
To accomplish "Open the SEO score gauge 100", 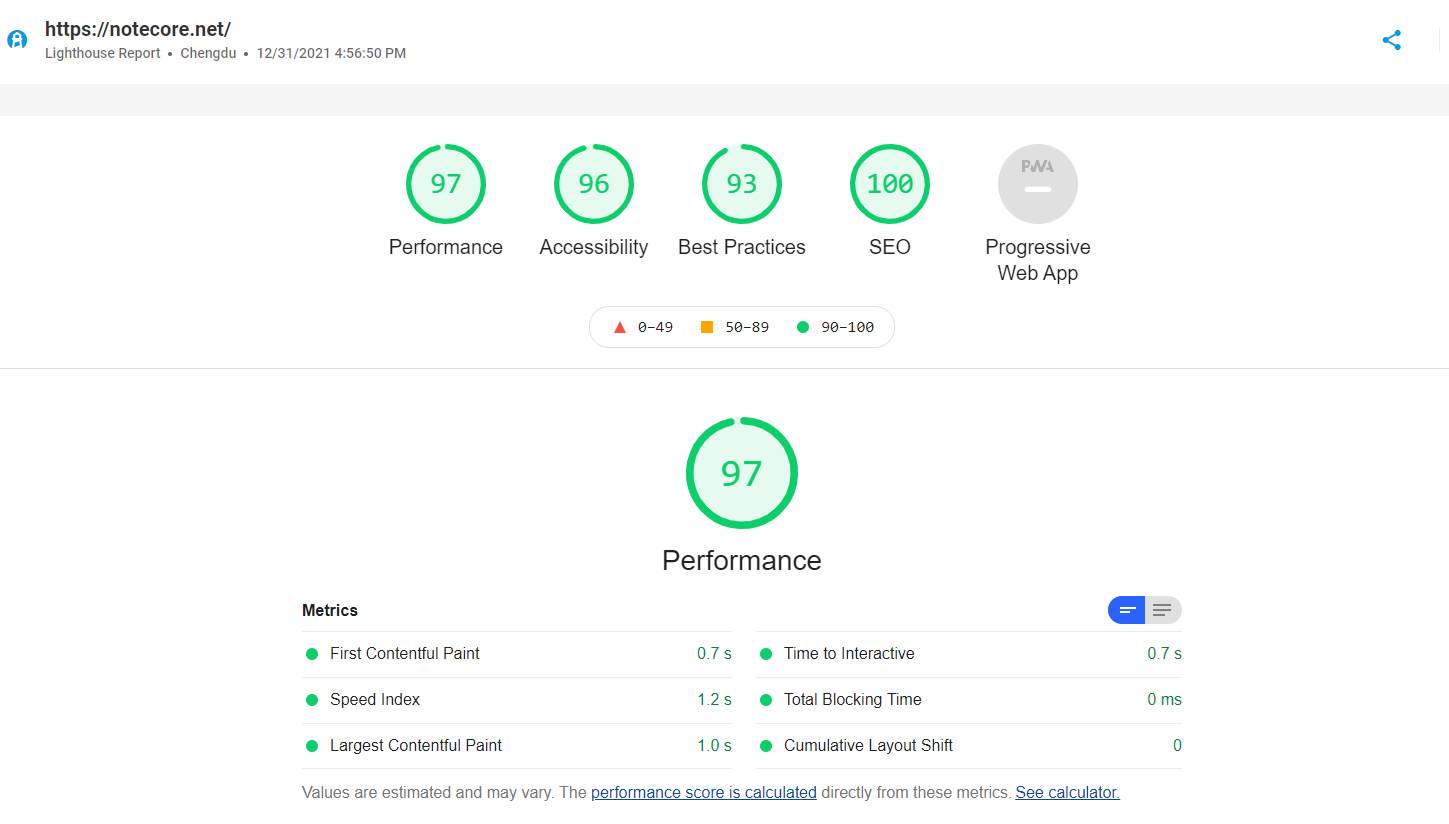I will pyautogui.click(x=890, y=184).
